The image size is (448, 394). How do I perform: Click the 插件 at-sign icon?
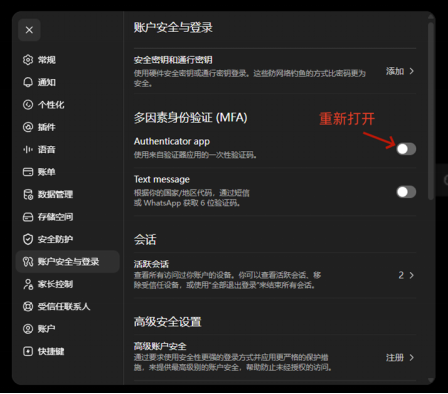28,127
